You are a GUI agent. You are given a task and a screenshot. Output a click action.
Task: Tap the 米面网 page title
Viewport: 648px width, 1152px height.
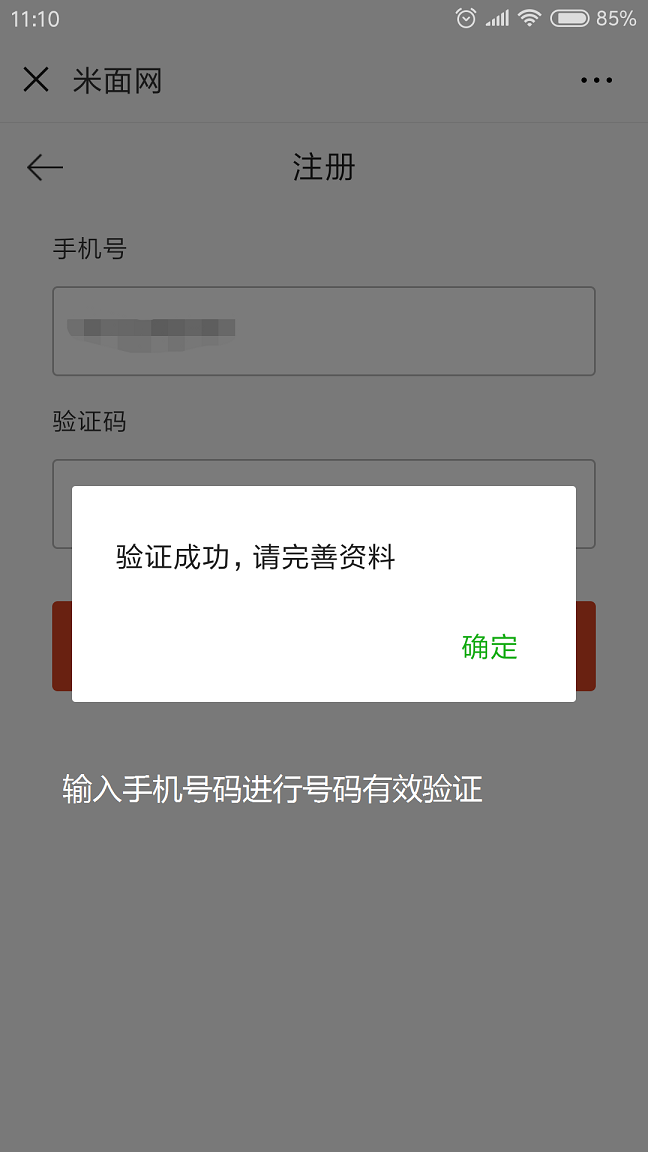tap(117, 80)
